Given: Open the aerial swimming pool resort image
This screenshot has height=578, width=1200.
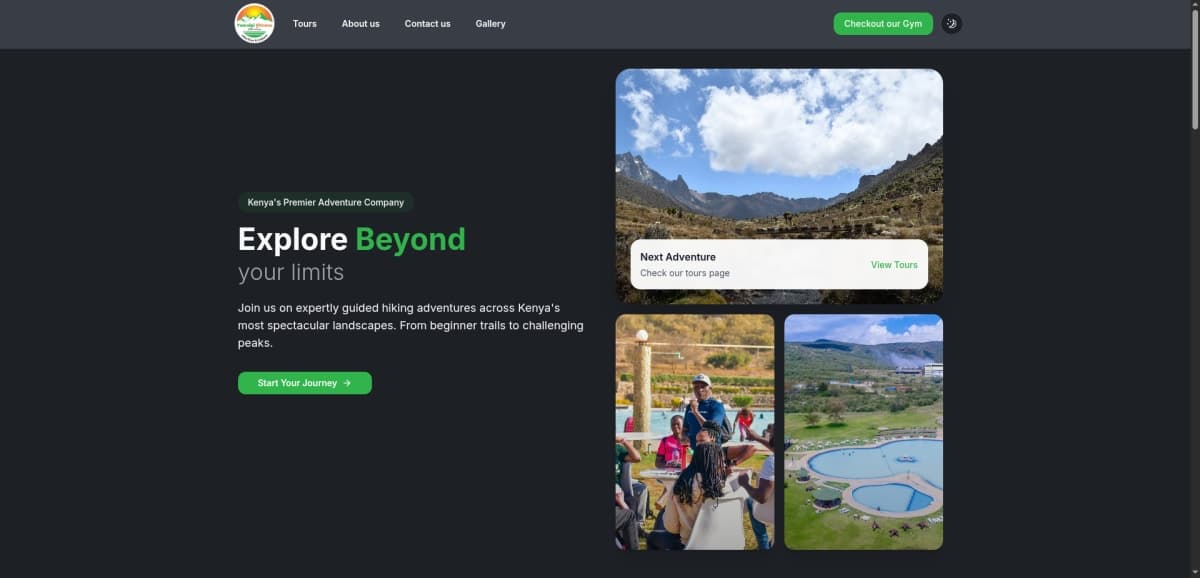Looking at the screenshot, I should pos(863,432).
